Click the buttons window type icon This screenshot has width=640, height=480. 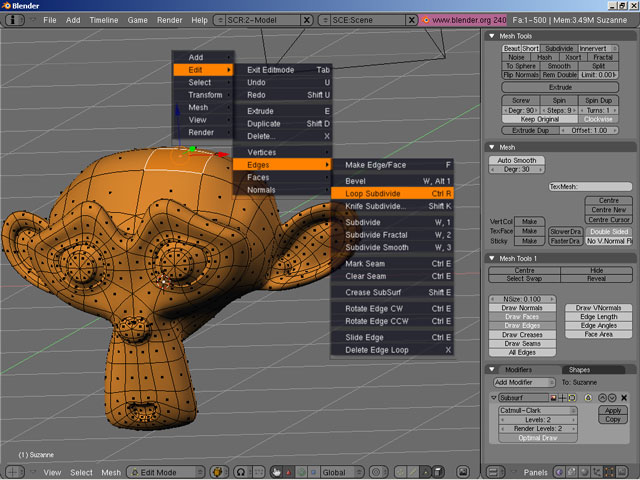[495, 472]
